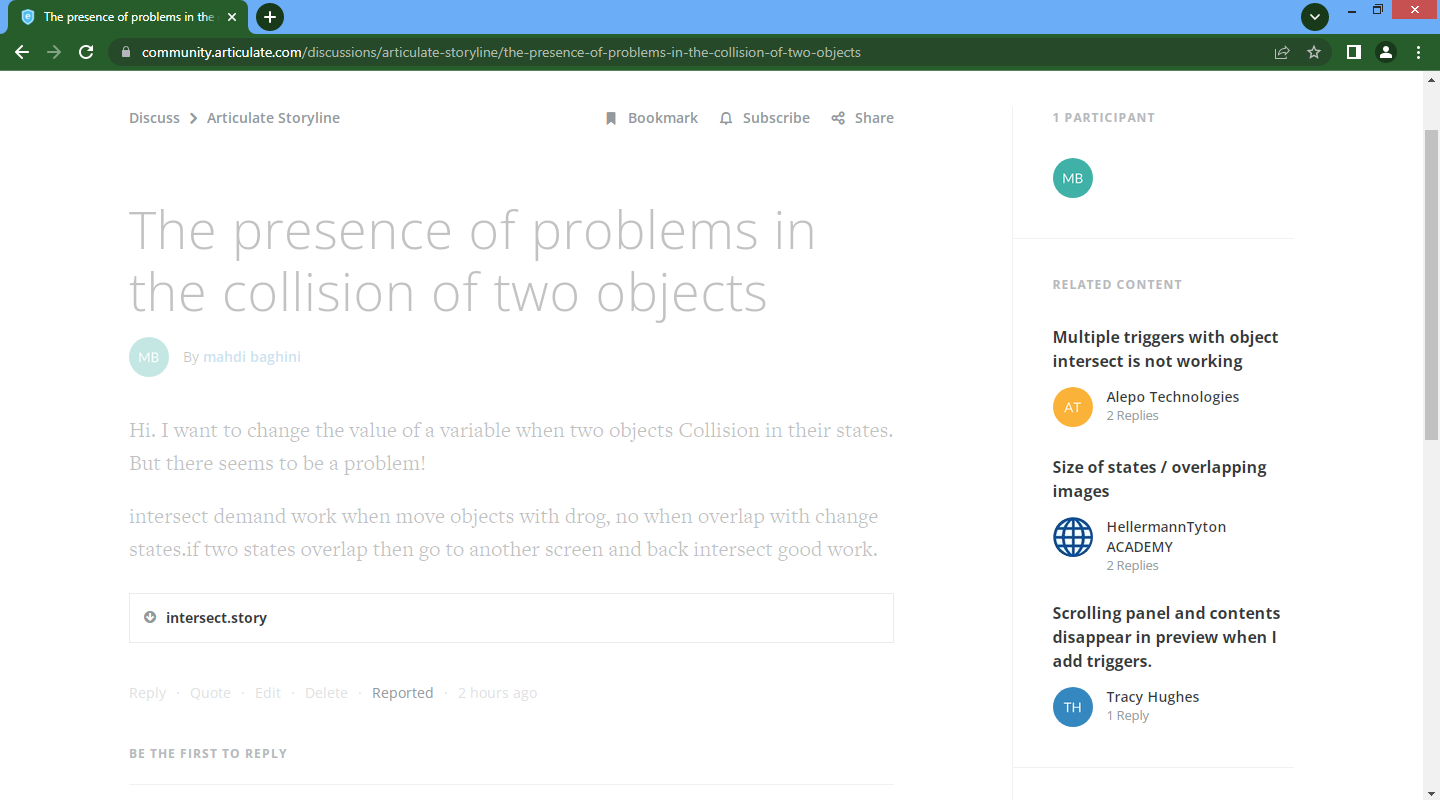Open a new browser tab
This screenshot has height=800, width=1440.
pos(270,17)
